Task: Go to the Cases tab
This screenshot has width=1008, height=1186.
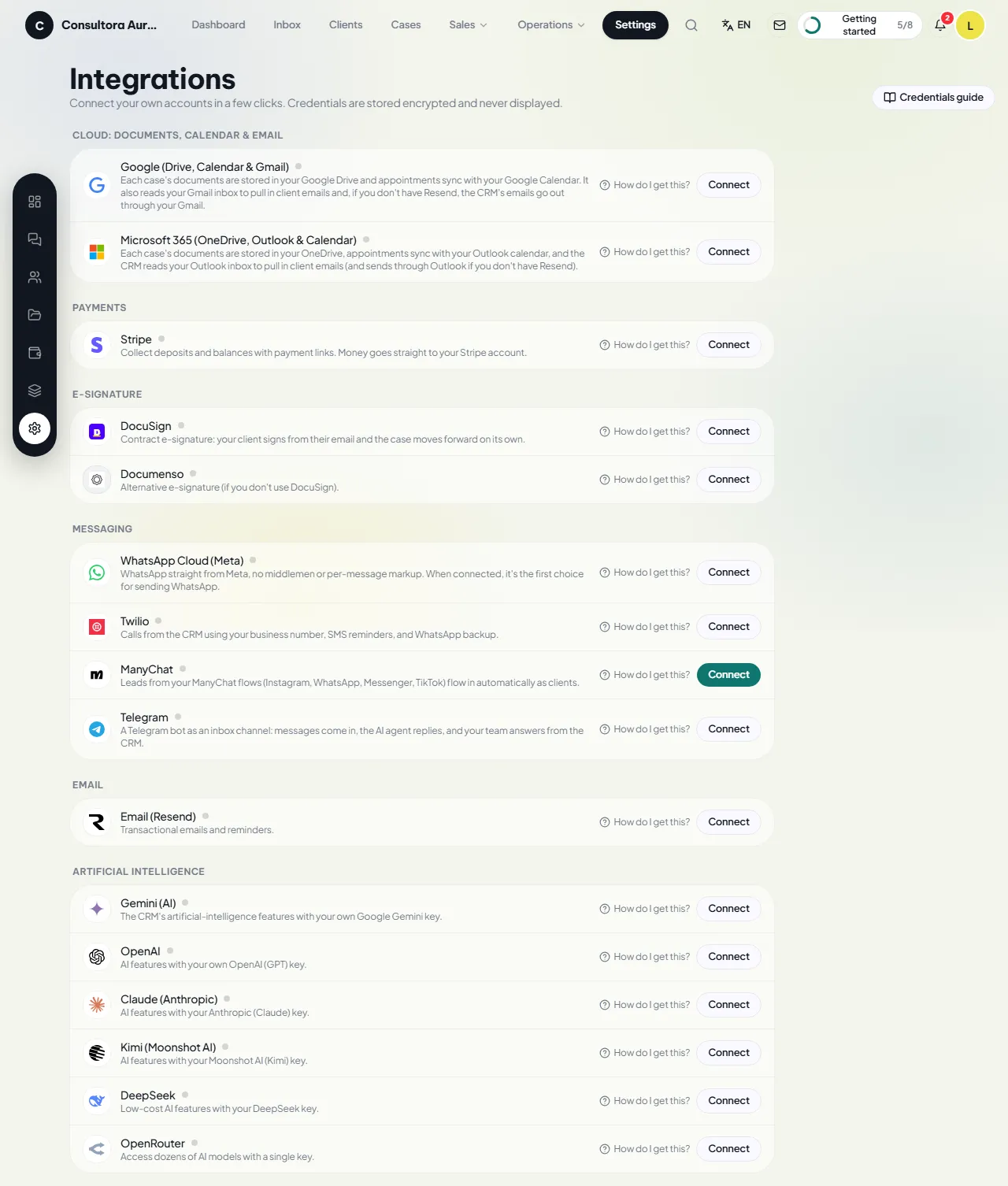Action: (x=406, y=25)
